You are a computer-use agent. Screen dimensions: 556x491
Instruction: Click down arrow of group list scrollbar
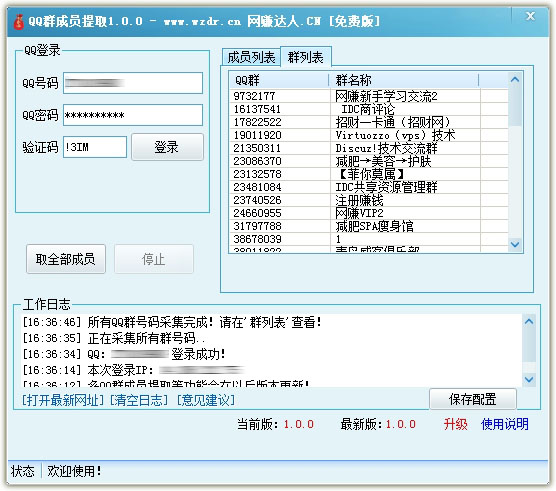point(515,244)
